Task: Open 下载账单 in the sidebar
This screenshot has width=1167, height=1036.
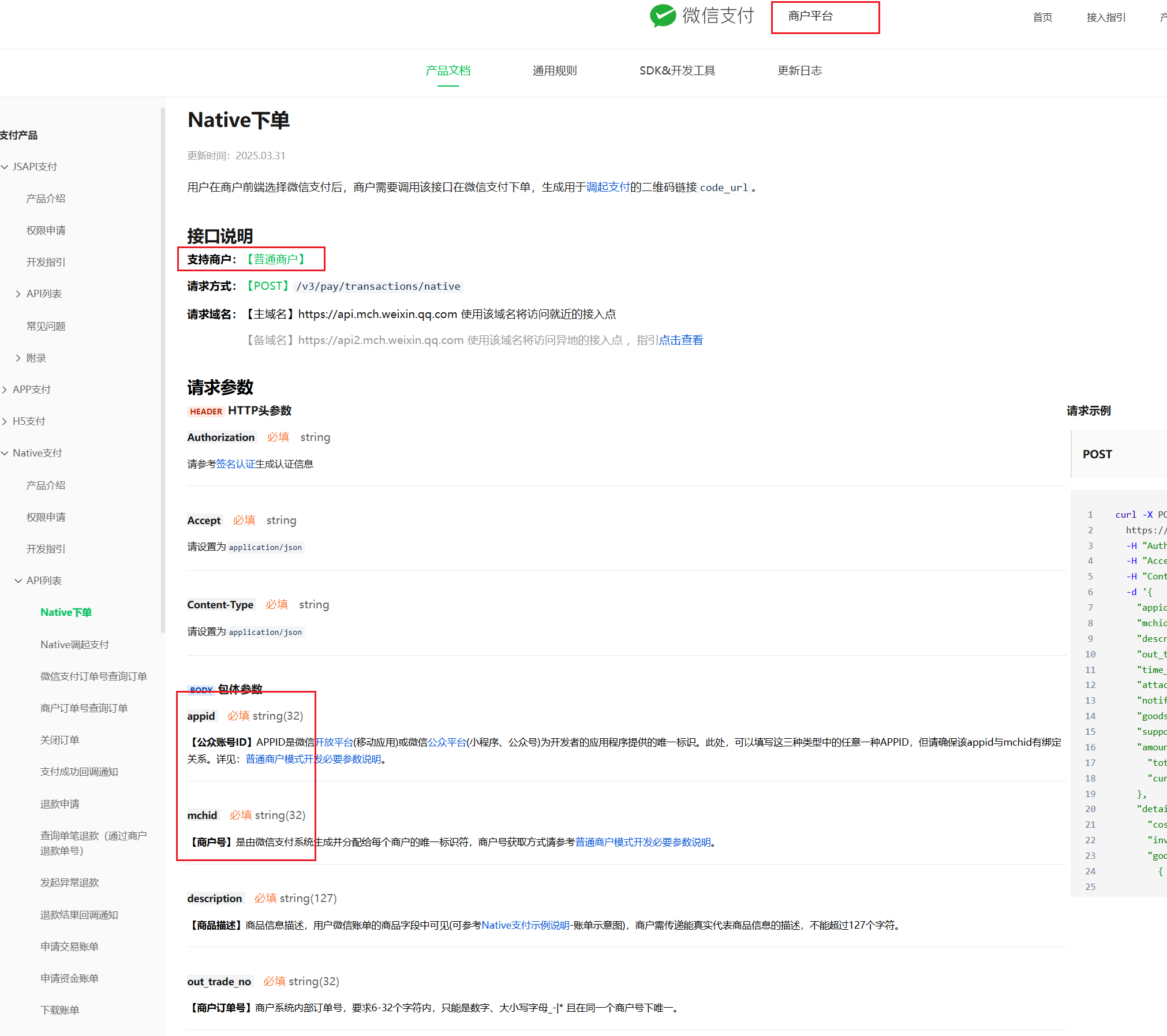Action: pos(59,1010)
